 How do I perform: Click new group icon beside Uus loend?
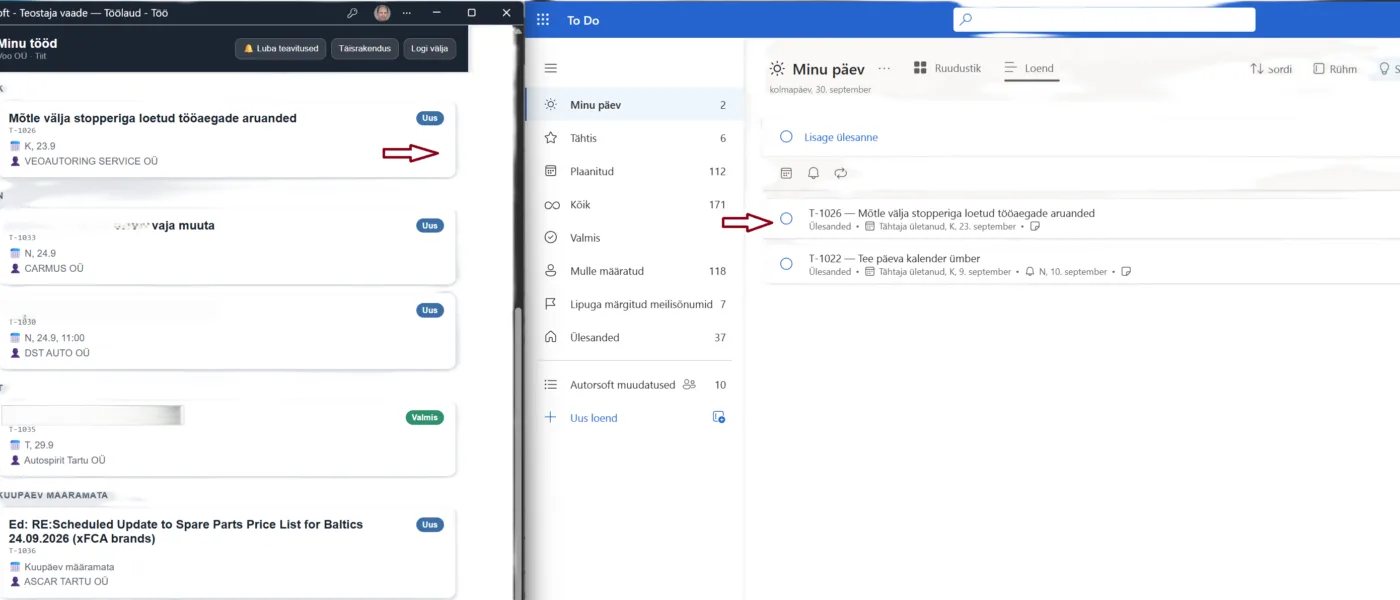pyautogui.click(x=718, y=417)
